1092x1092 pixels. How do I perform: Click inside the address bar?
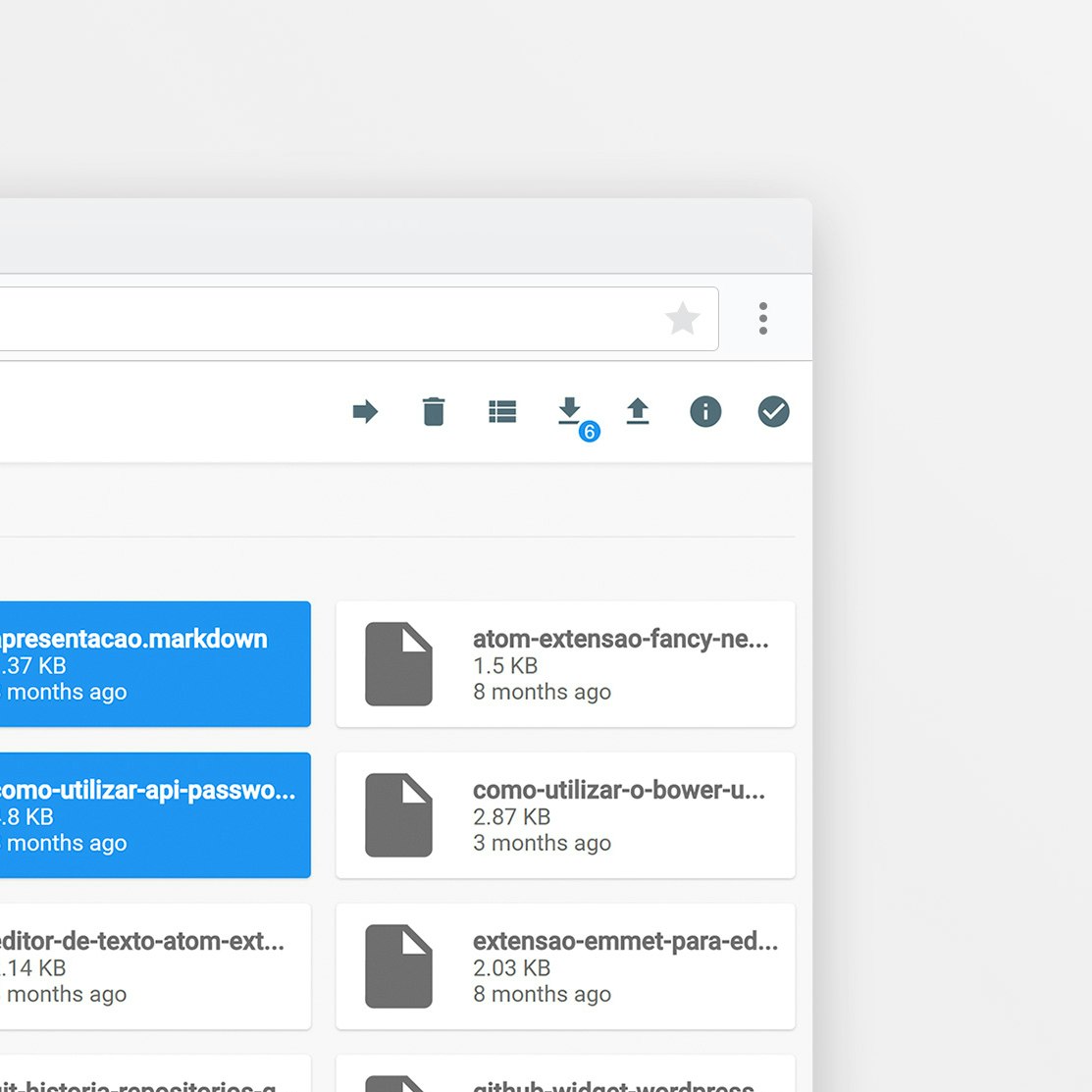pyautogui.click(x=343, y=318)
